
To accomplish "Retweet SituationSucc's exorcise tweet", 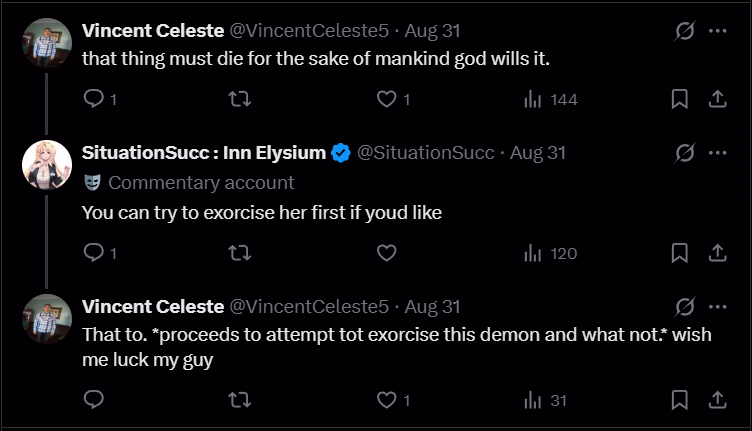I will [240, 253].
